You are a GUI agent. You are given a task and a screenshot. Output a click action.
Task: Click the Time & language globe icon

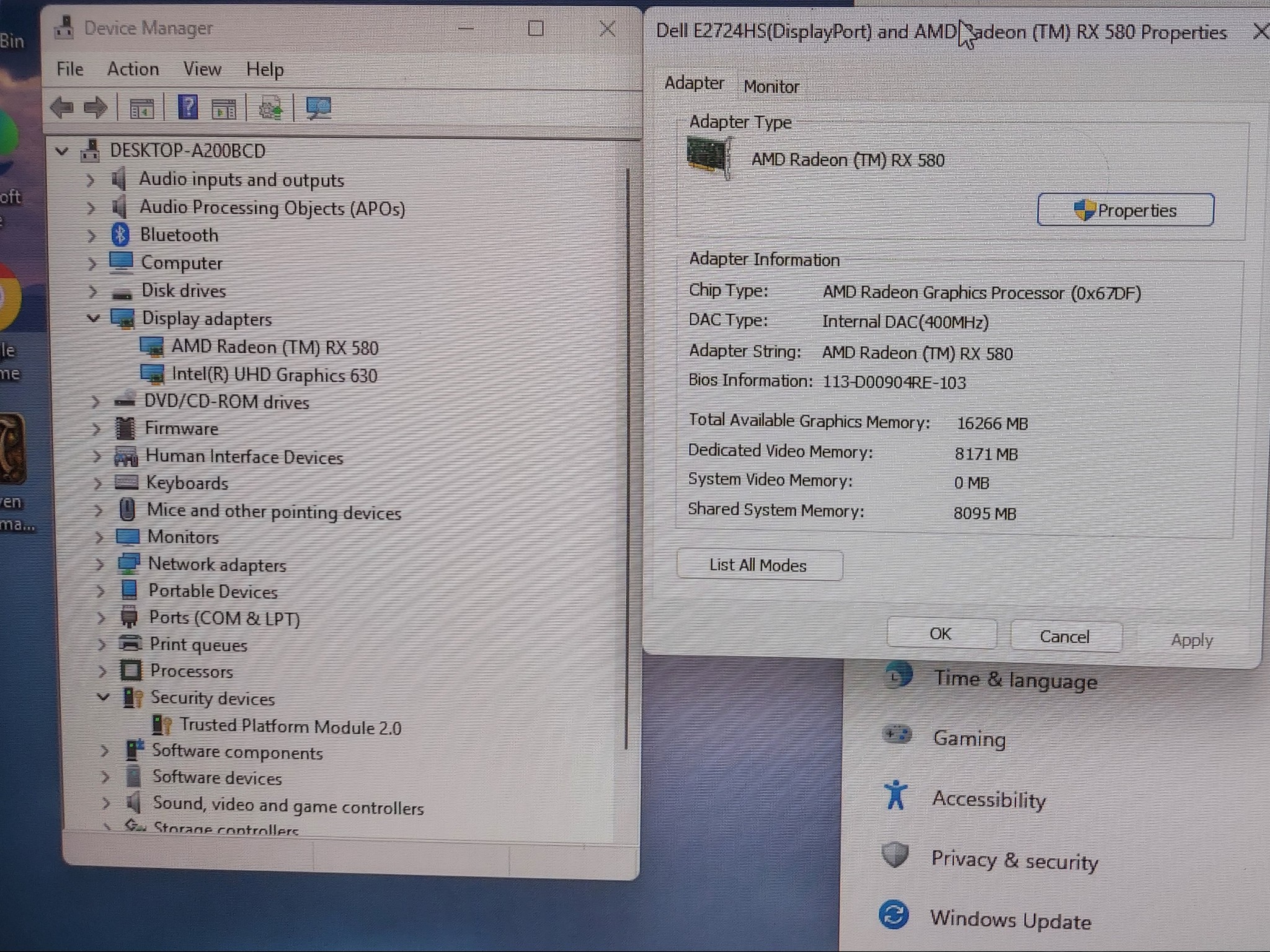(898, 676)
